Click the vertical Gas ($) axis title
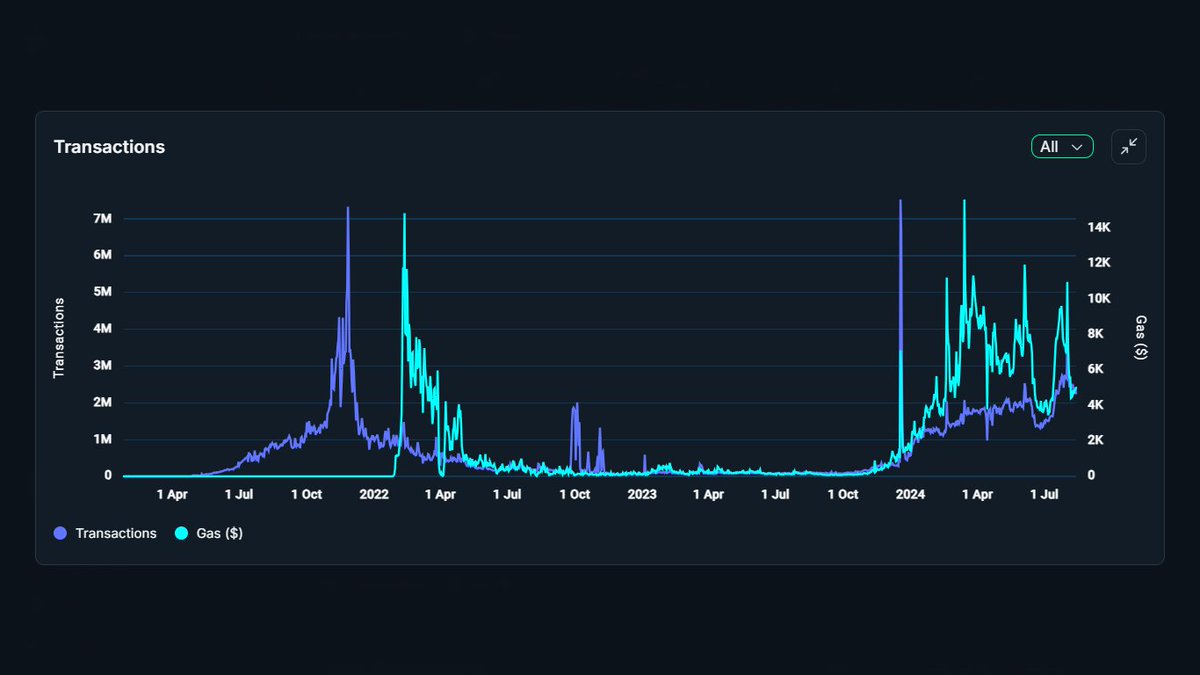This screenshot has height=675, width=1200. [x=1141, y=337]
